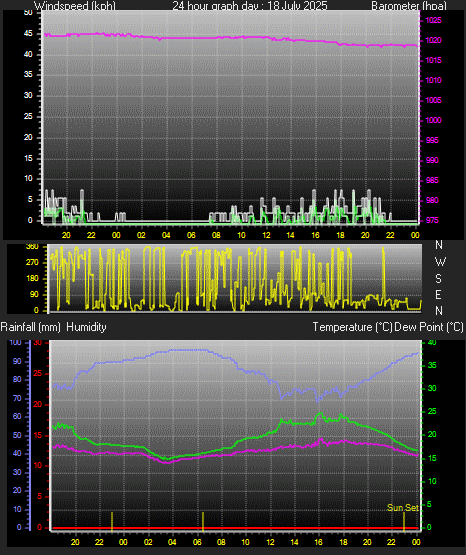Click the 1010 barometer scale value
The height and width of the screenshot is (555, 466).
[x=433, y=80]
